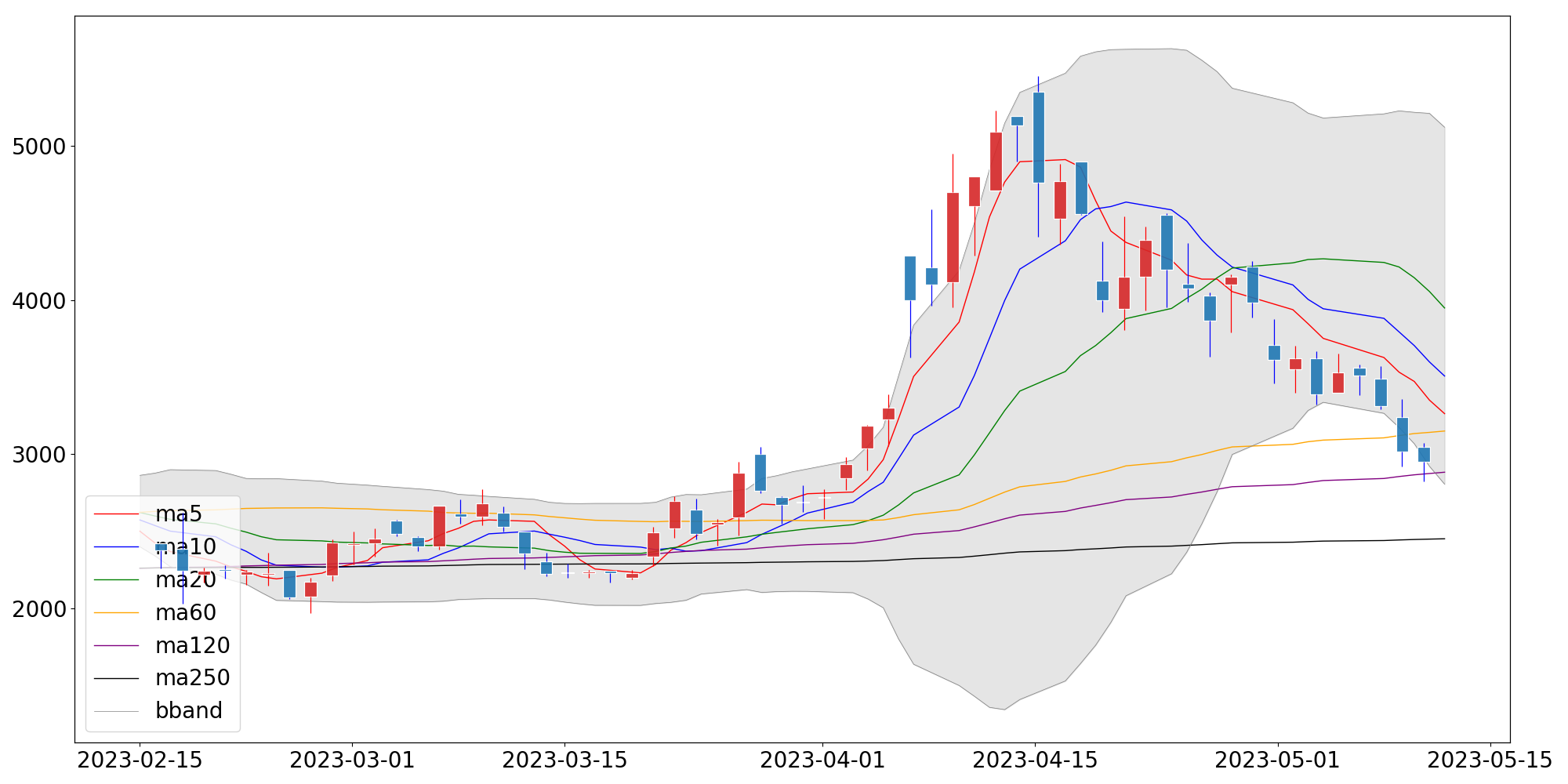Click the ma20 legend label
The image size is (1568, 784).
point(186,579)
